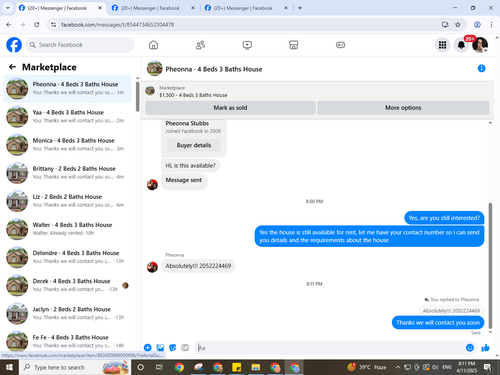Go back using the Marketplace back arrow
Image resolution: width=500 pixels, height=375 pixels.
[12, 67]
